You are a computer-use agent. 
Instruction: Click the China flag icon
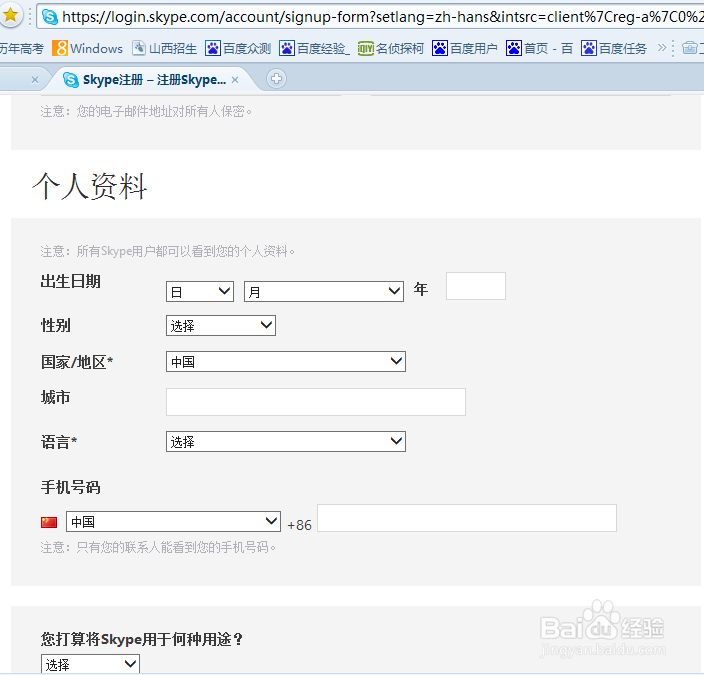(x=49, y=522)
